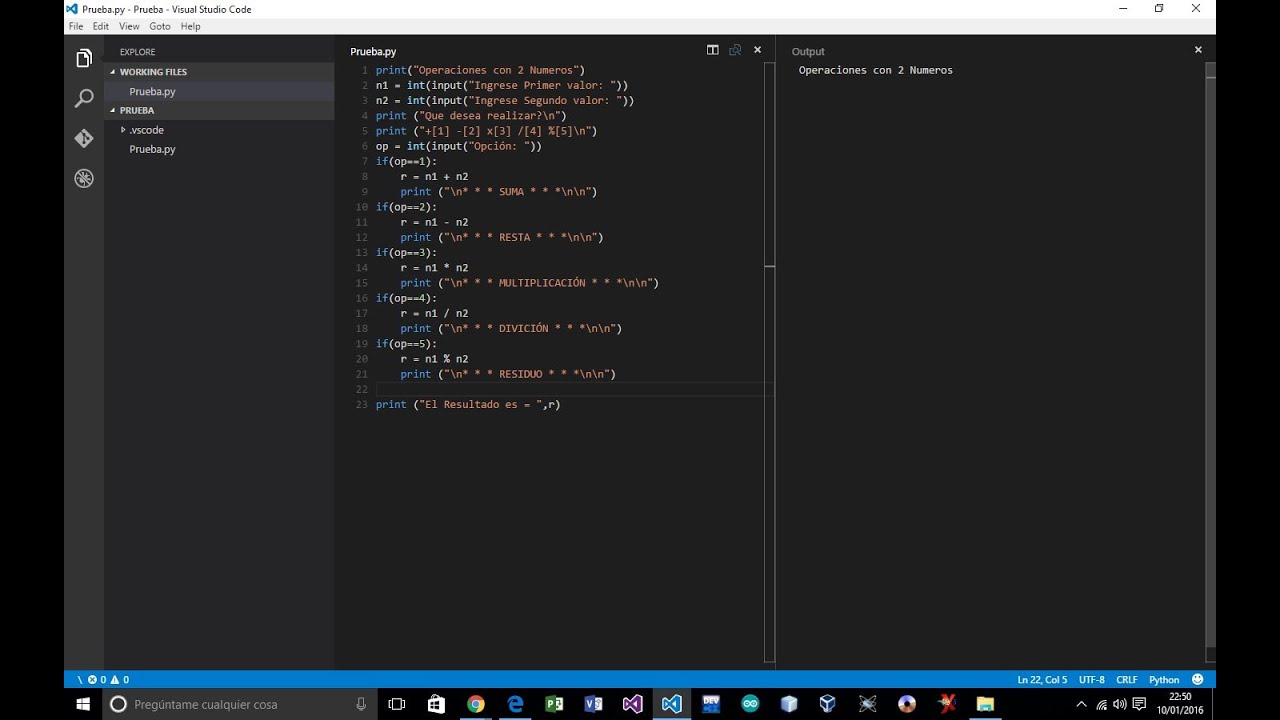The image size is (1280, 720).
Task: Open the File menu
Action: [76, 26]
